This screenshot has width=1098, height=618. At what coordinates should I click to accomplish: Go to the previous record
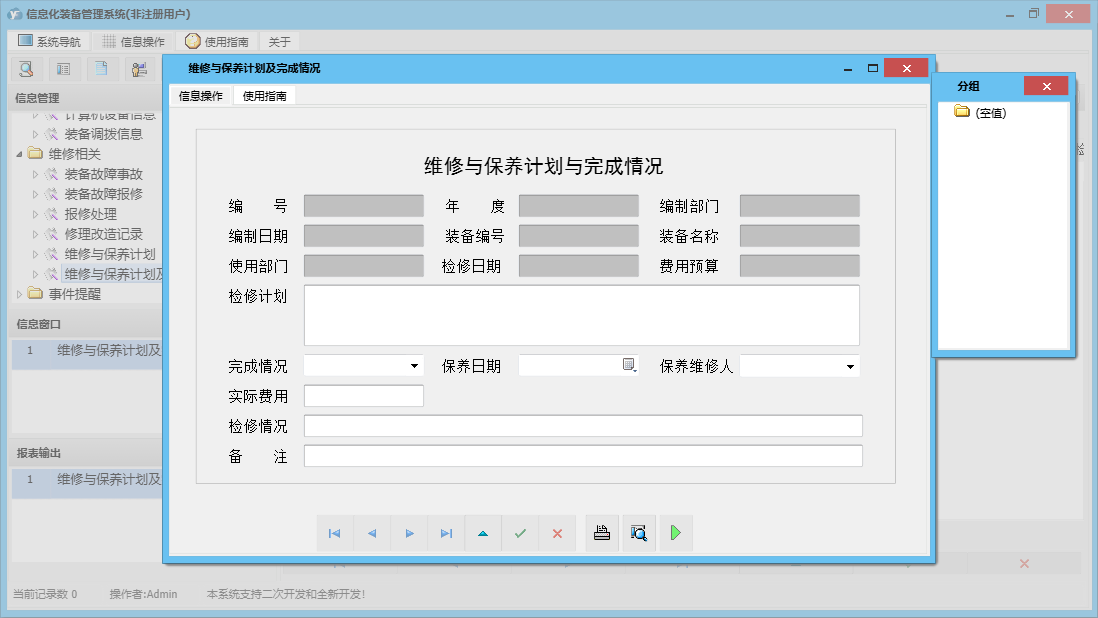click(x=372, y=534)
